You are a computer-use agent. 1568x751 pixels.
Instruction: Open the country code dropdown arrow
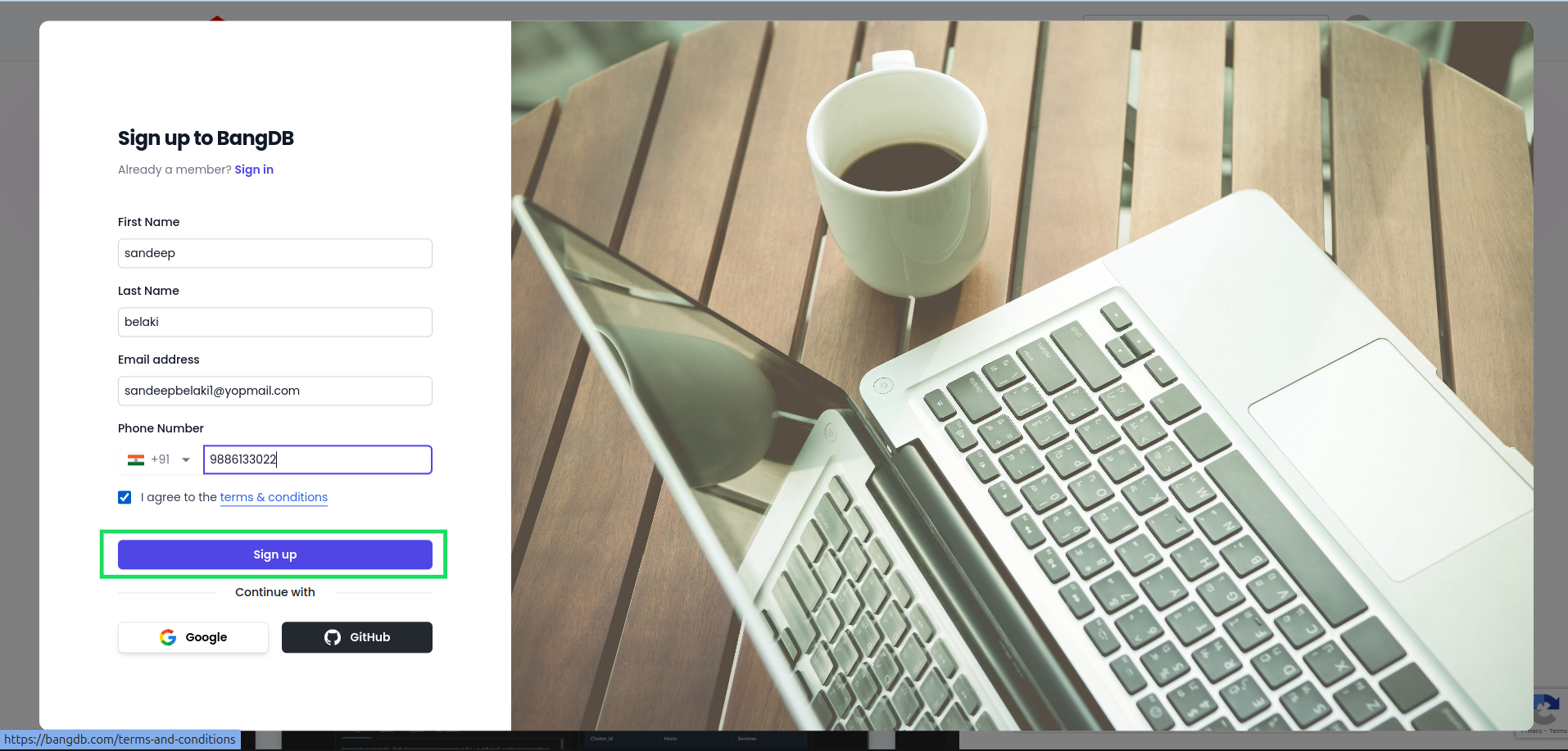(x=186, y=460)
